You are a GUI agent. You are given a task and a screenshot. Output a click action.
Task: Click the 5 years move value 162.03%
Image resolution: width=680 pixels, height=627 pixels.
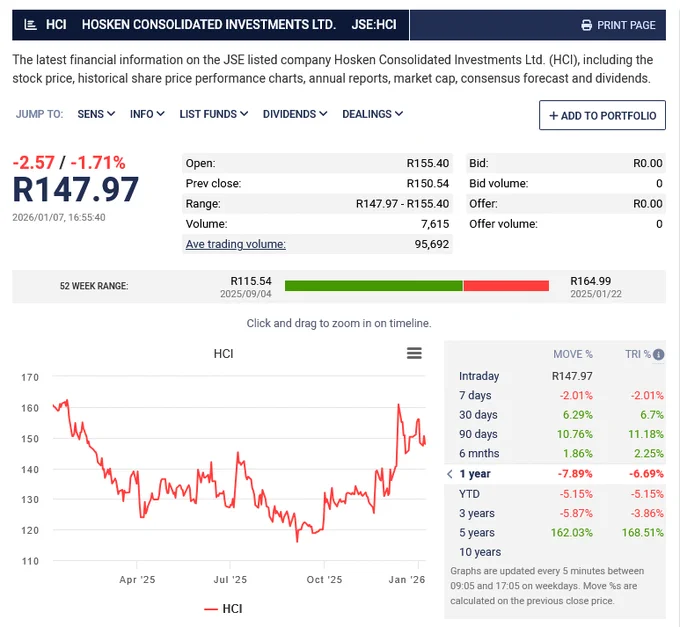[572, 532]
